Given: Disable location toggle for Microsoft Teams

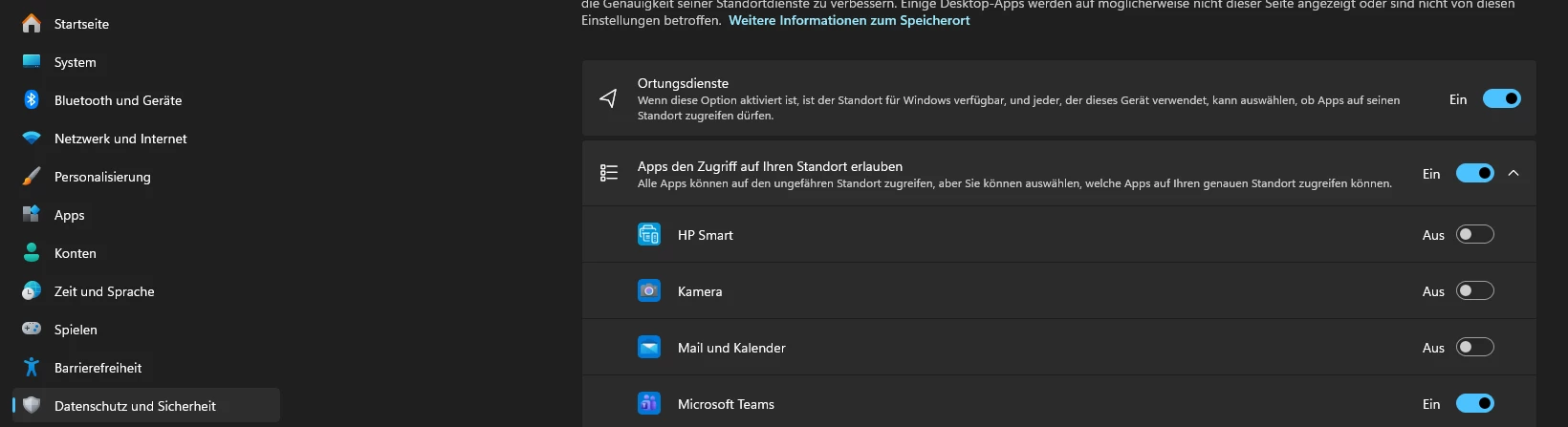Looking at the screenshot, I should pyautogui.click(x=1474, y=404).
